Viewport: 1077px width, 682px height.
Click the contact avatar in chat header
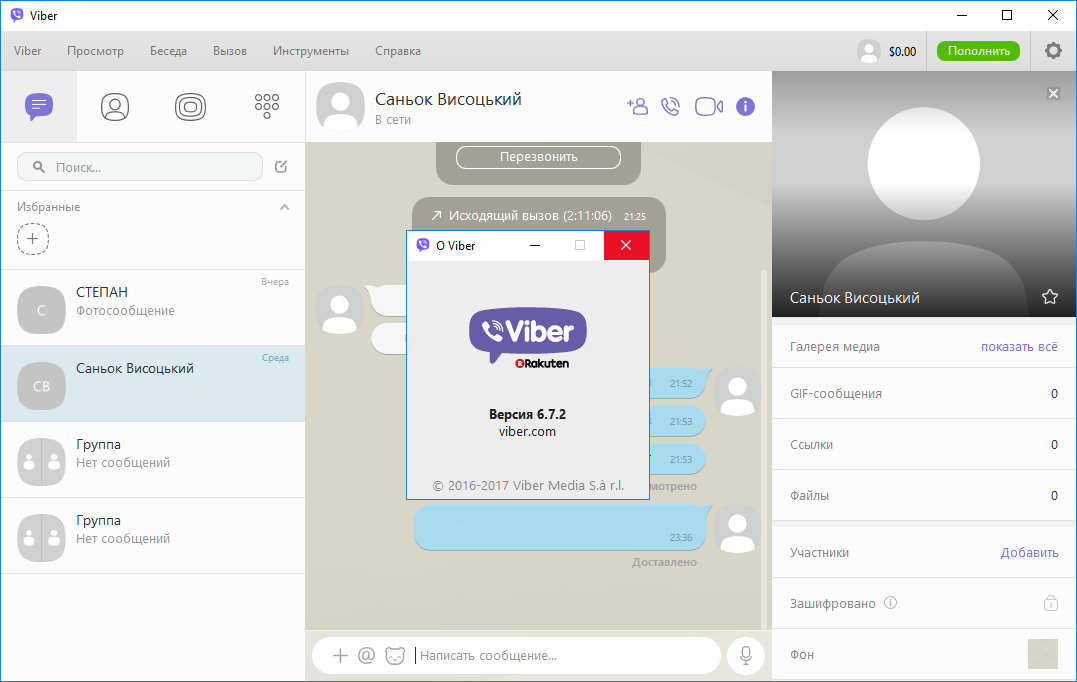point(340,106)
